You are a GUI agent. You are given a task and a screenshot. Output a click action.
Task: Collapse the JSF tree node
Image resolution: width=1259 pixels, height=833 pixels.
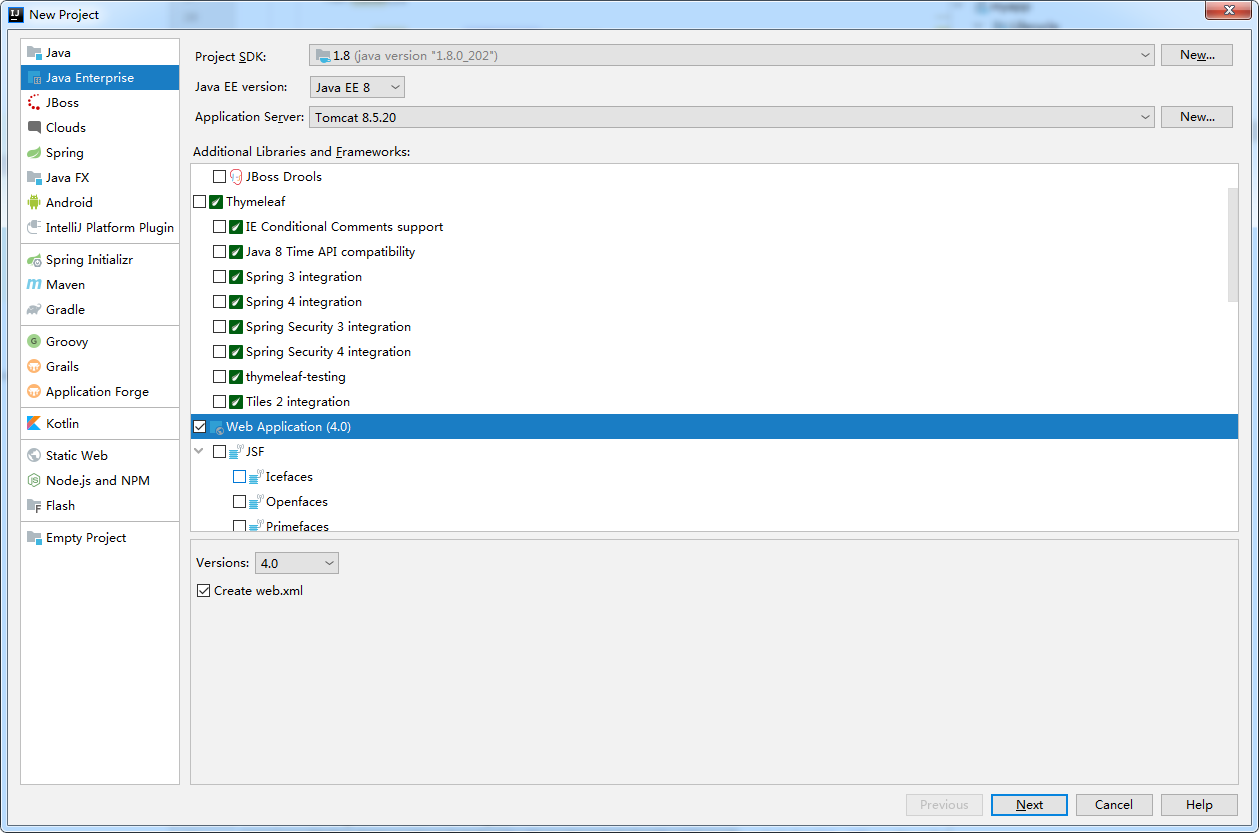(x=198, y=451)
